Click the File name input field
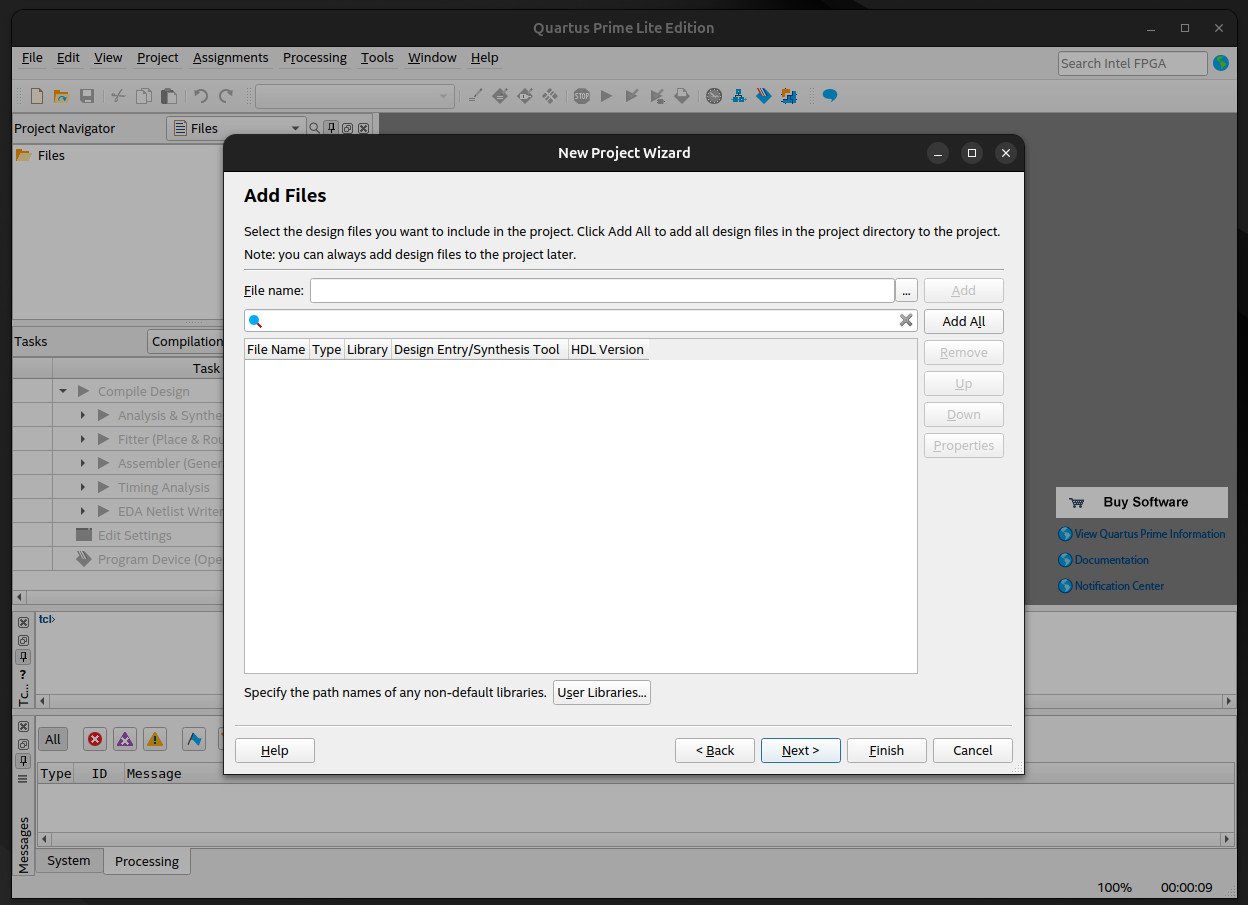 click(601, 291)
